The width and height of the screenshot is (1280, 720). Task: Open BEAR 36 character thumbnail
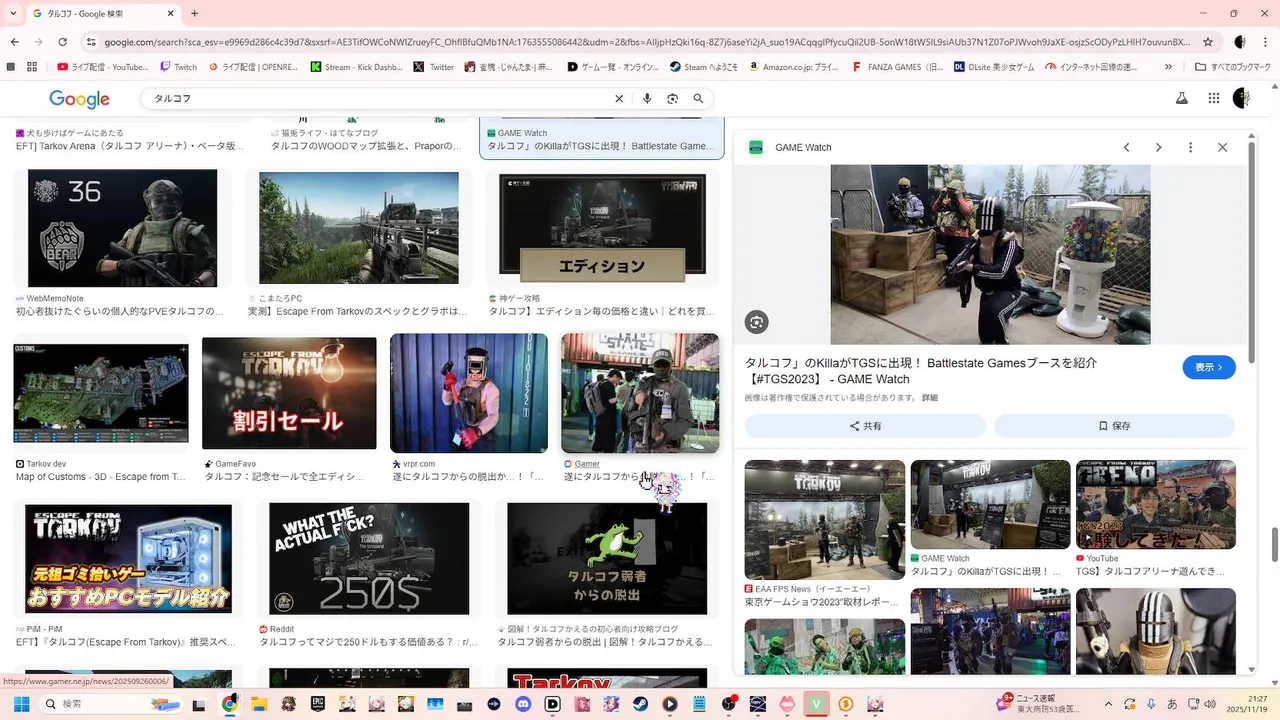[122, 228]
